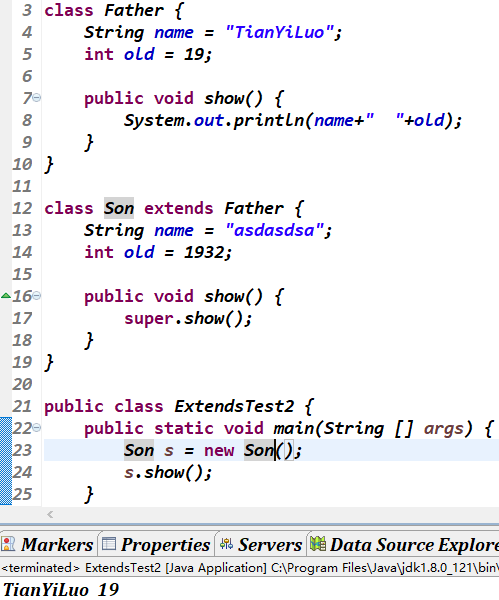This screenshot has height=600, width=499.
Task: Click the TianYiLuo 19 console output line
Action: [x=61, y=589]
